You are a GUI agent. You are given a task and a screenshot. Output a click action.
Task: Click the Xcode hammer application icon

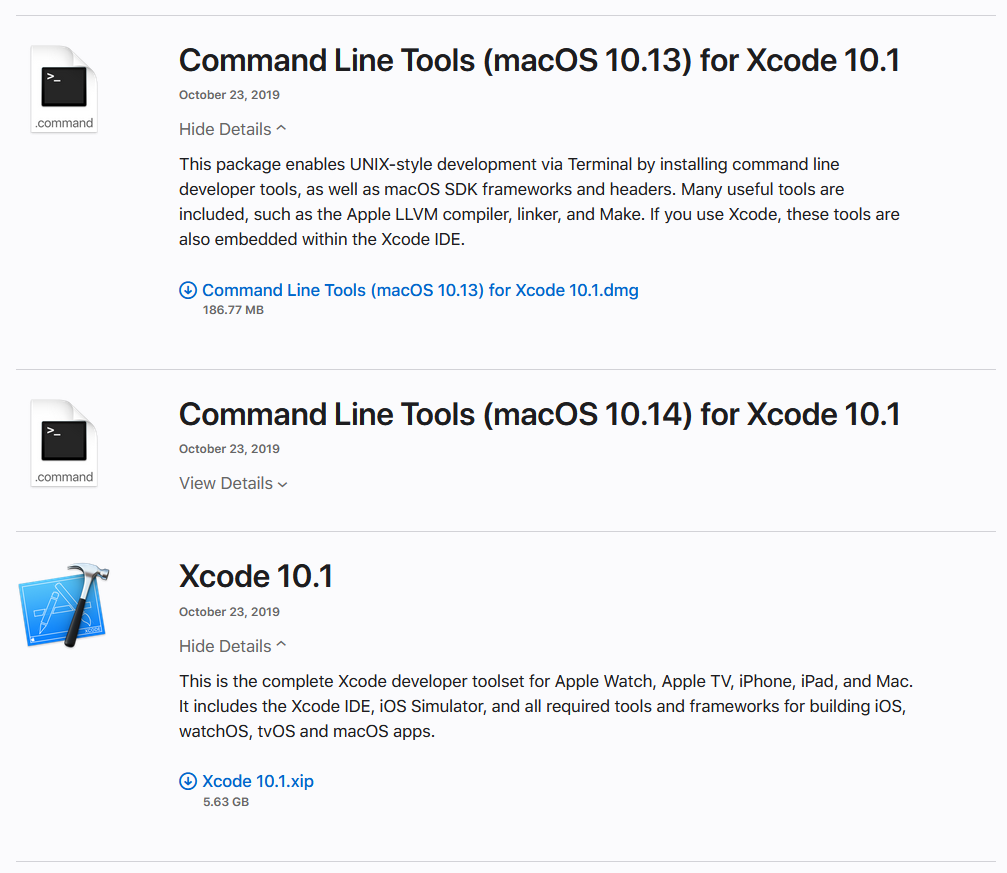pyautogui.click(x=64, y=603)
